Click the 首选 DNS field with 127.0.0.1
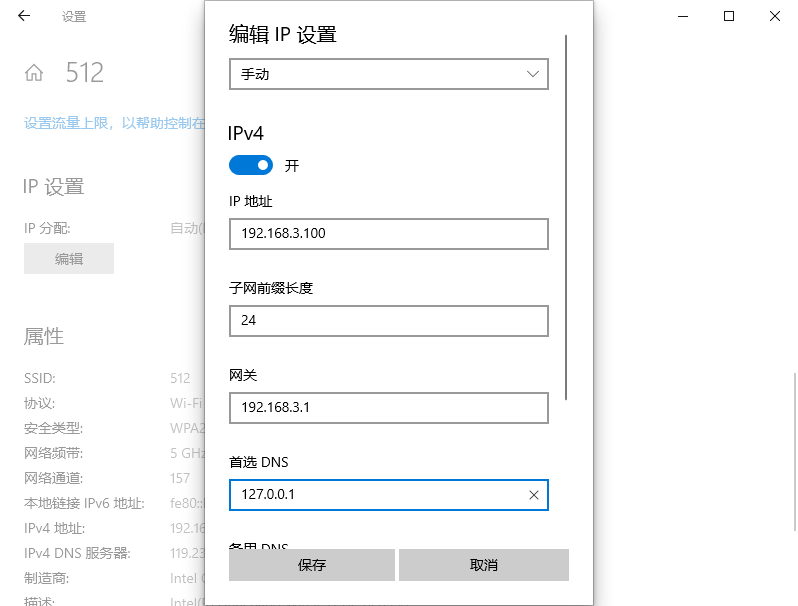Image resolution: width=798 pixels, height=606 pixels. point(389,495)
